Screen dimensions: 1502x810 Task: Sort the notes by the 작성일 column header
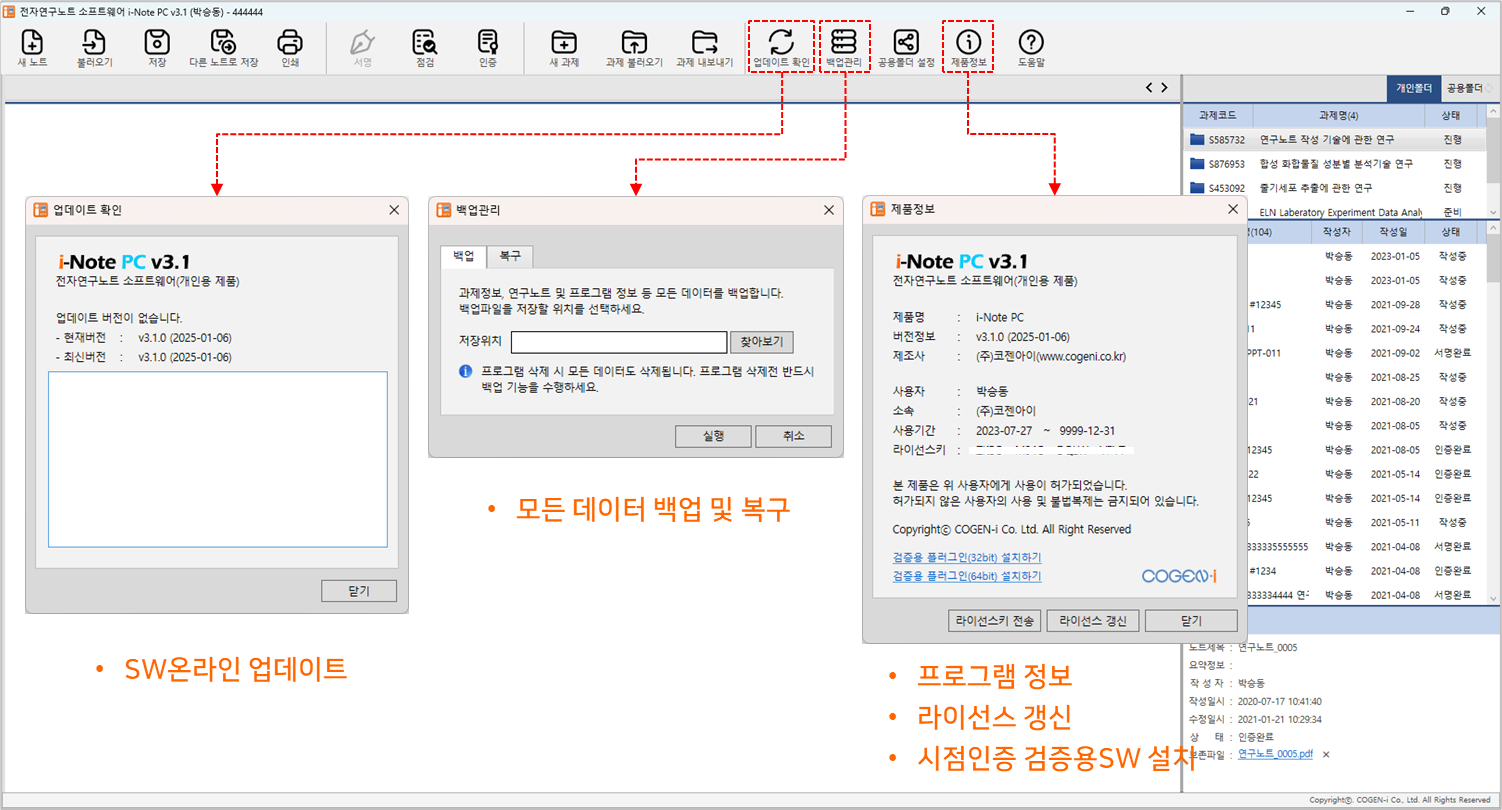click(1394, 232)
